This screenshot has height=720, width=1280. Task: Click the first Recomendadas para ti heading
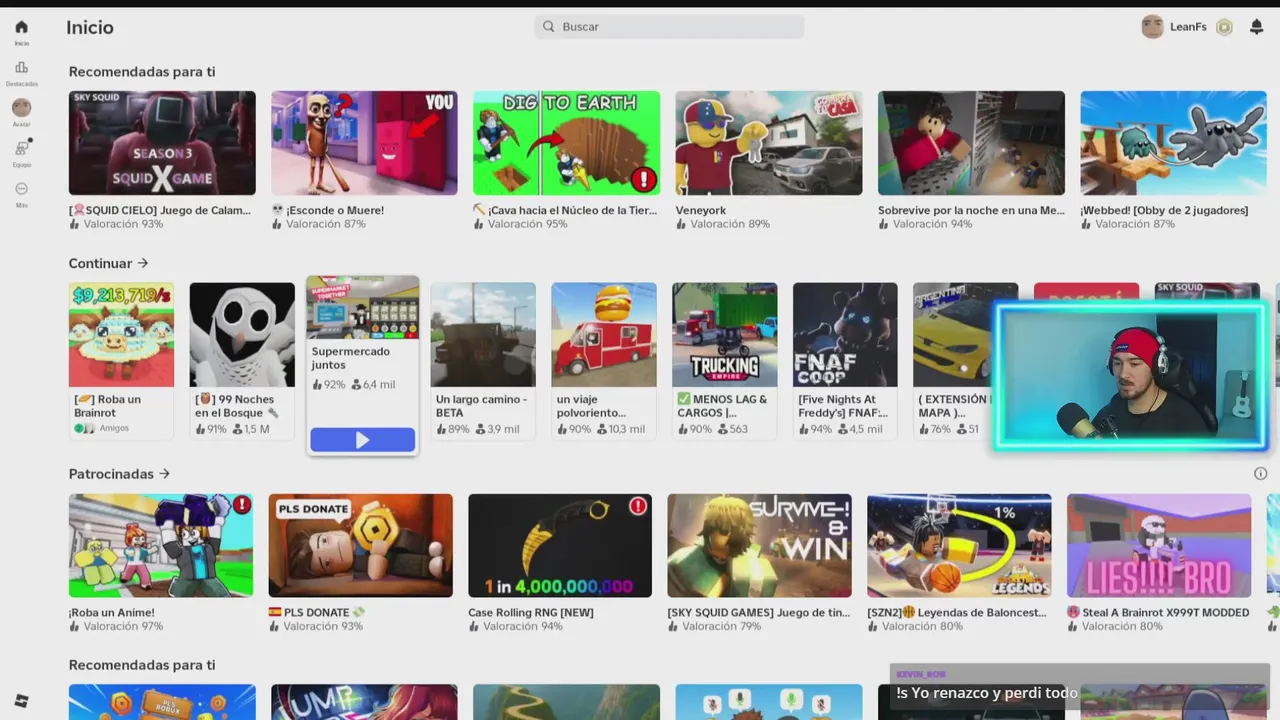(x=142, y=72)
